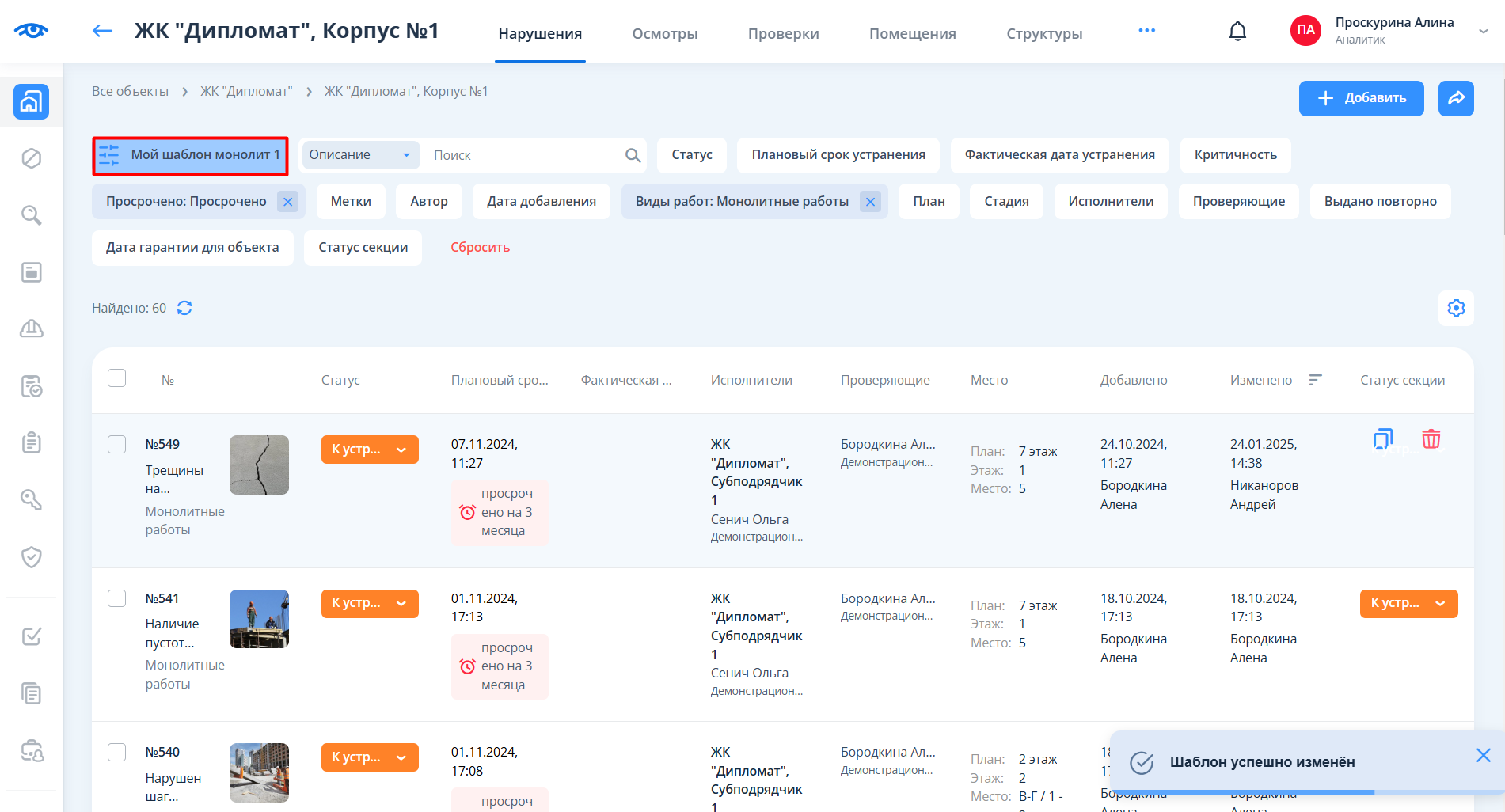Image resolution: width=1505 pixels, height=812 pixels.
Task: Remove the Просрочено filter chip
Action: (288, 202)
